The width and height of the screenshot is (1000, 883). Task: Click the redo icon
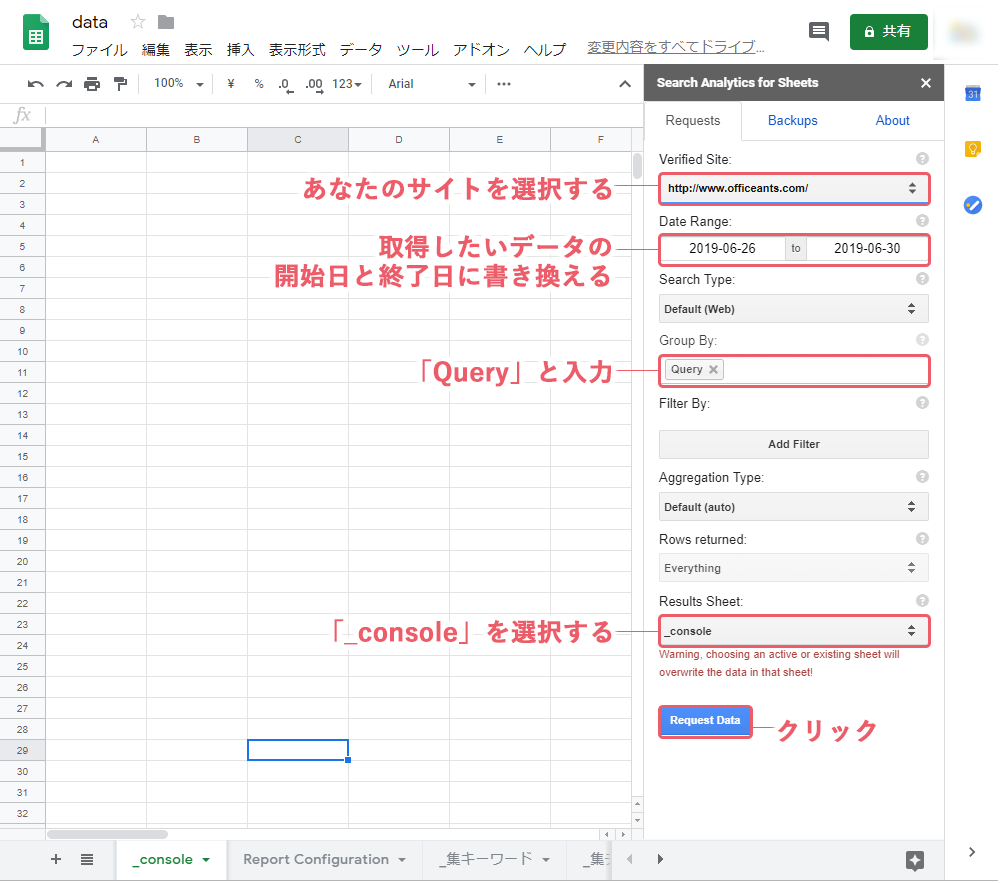point(64,84)
